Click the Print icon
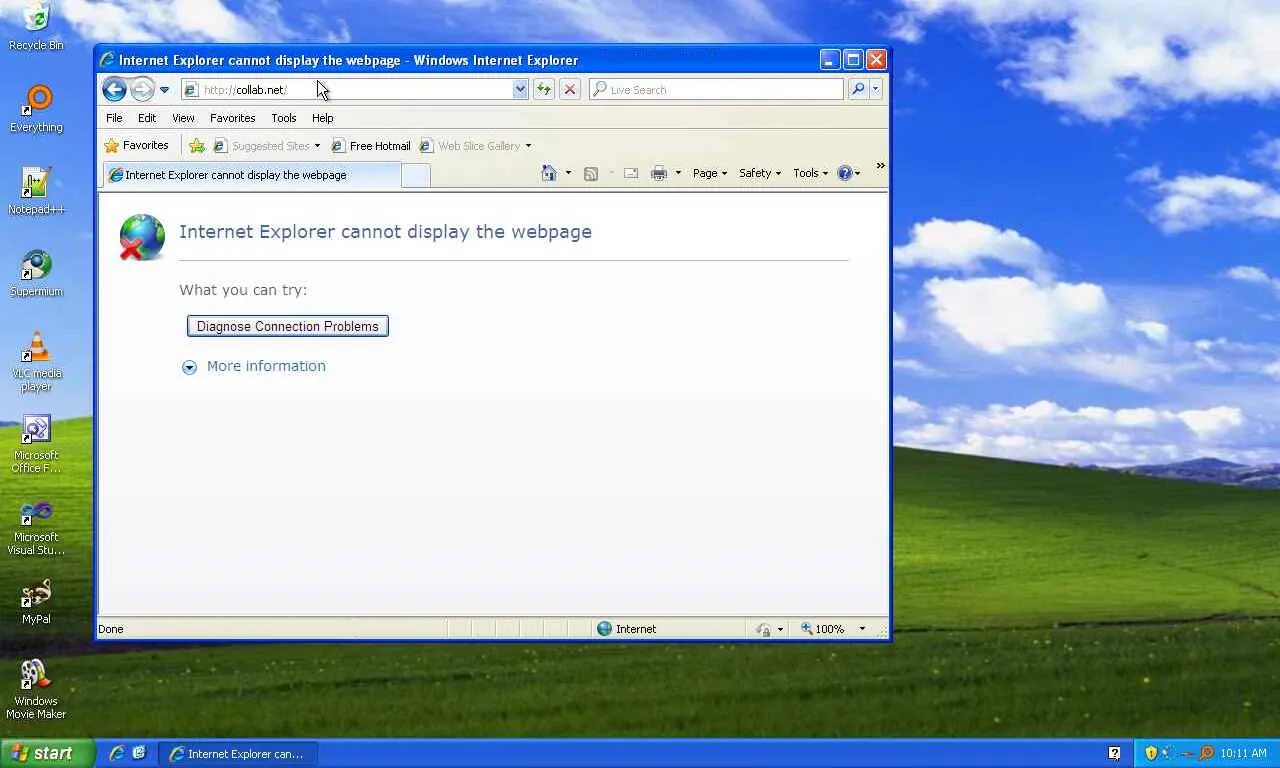Viewport: 1280px width, 768px height. click(658, 173)
